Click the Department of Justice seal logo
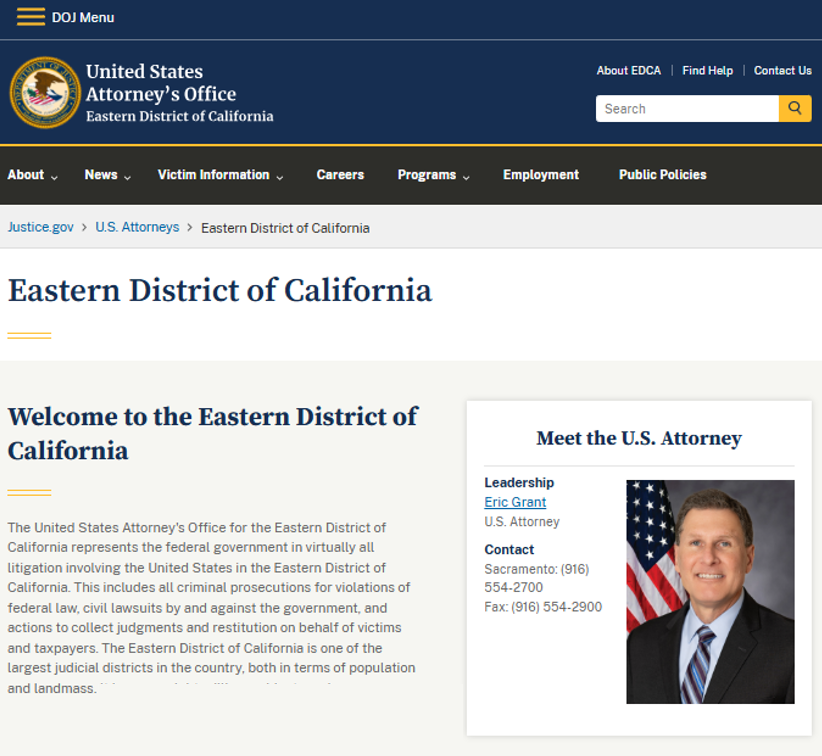Image resolution: width=822 pixels, height=756 pixels. coord(45,92)
